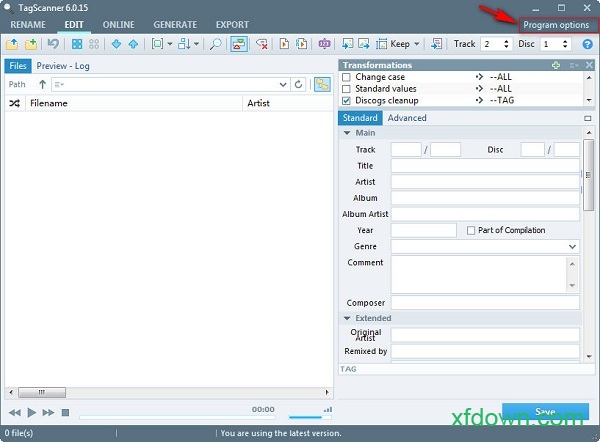600x442 pixels.
Task: Click the refresh icon beside Path field
Action: (x=298, y=85)
